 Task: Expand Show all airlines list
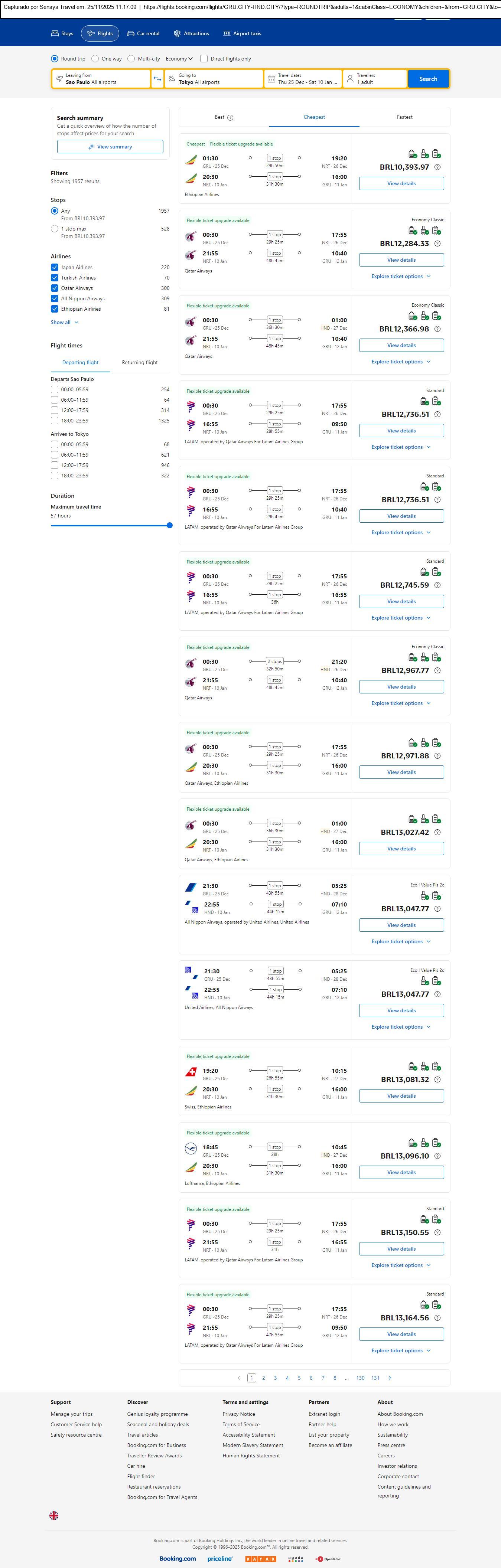click(x=64, y=322)
